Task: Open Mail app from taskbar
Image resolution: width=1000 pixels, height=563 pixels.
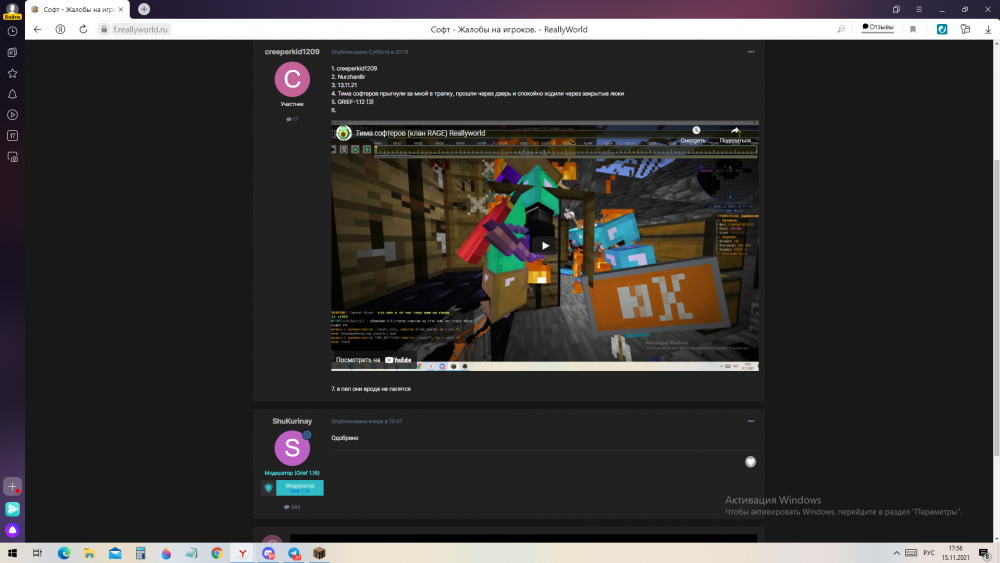Action: coord(115,553)
